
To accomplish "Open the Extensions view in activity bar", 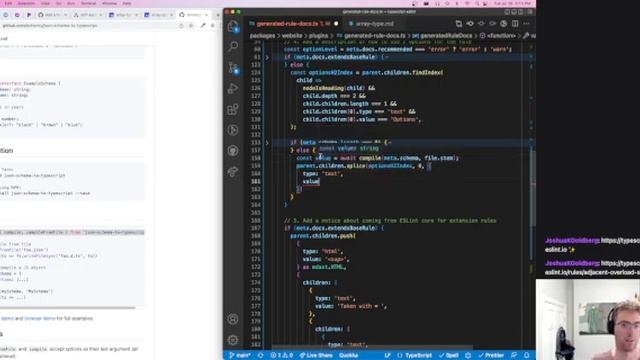I will click(x=233, y=109).
